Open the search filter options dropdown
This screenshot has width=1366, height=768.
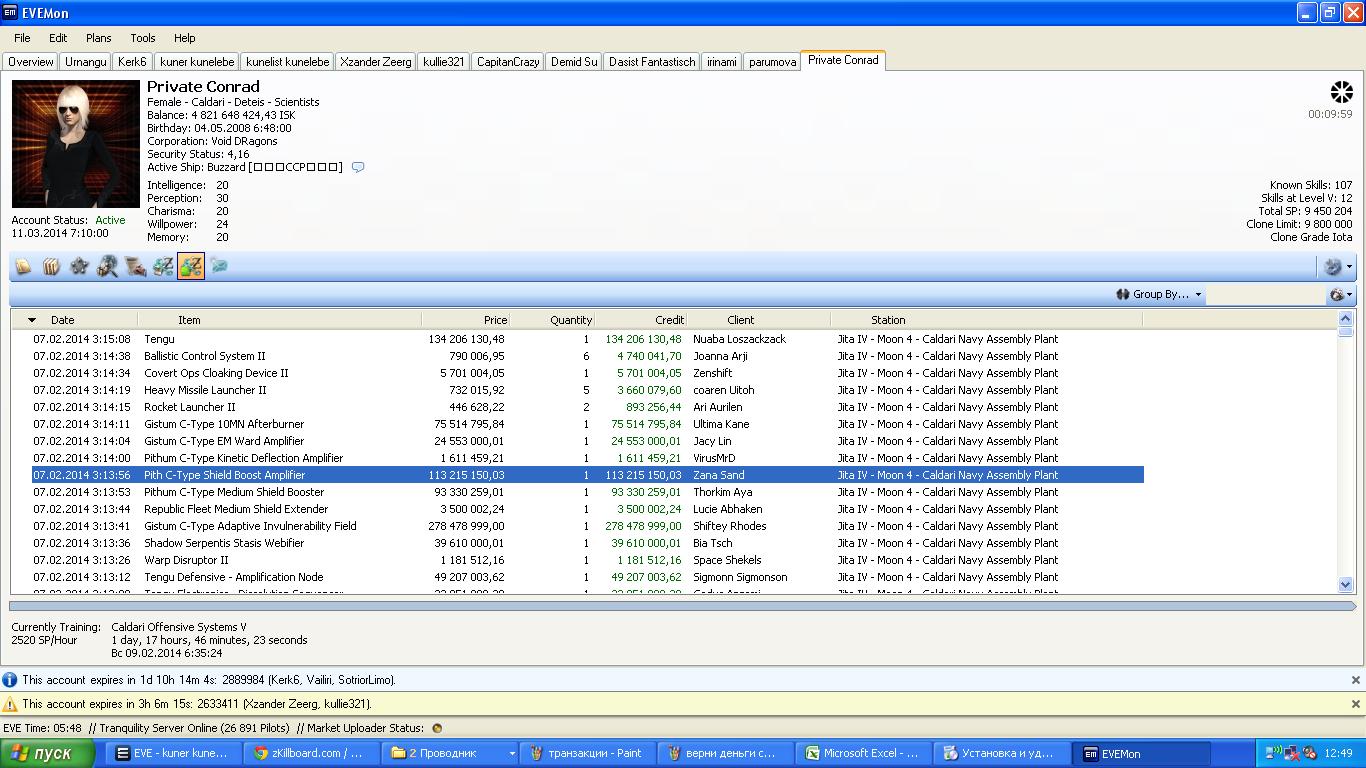1341,294
